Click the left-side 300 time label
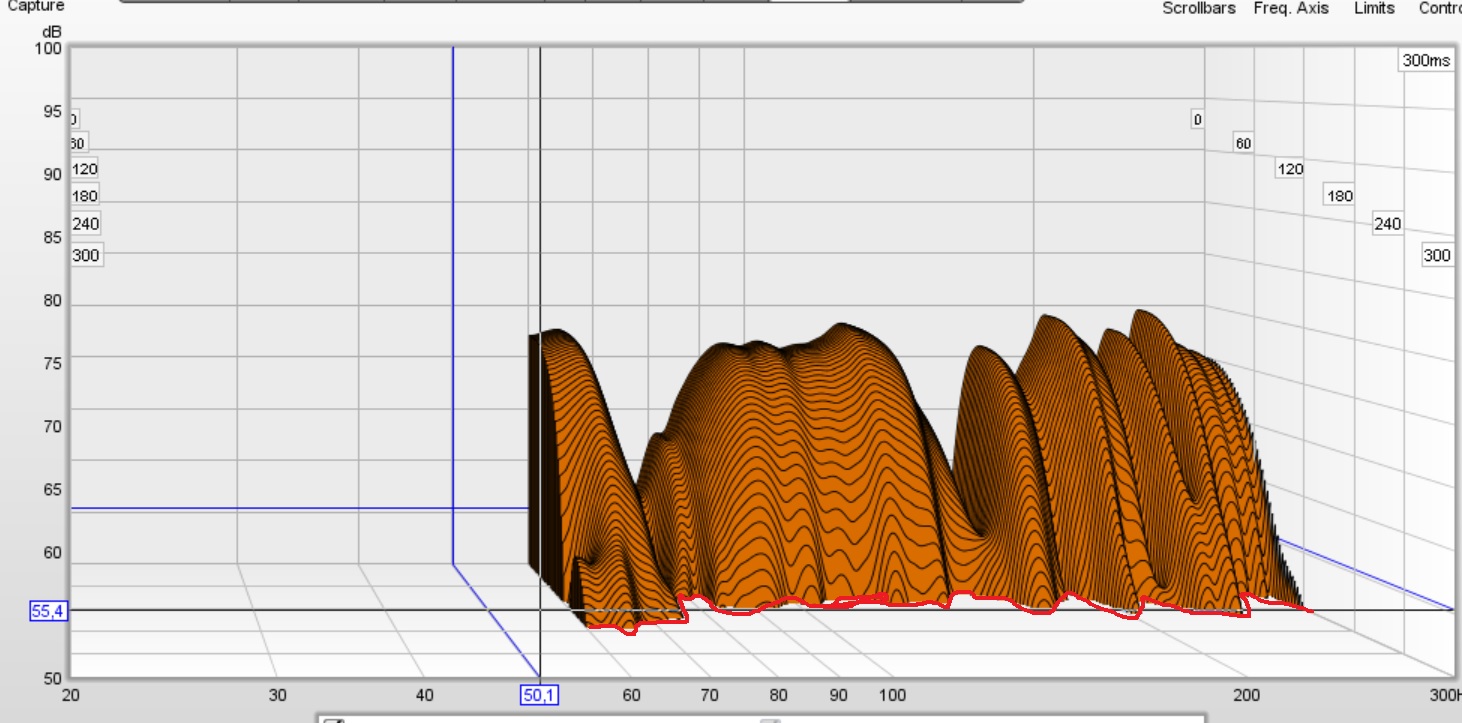1462x723 pixels. (x=86, y=256)
